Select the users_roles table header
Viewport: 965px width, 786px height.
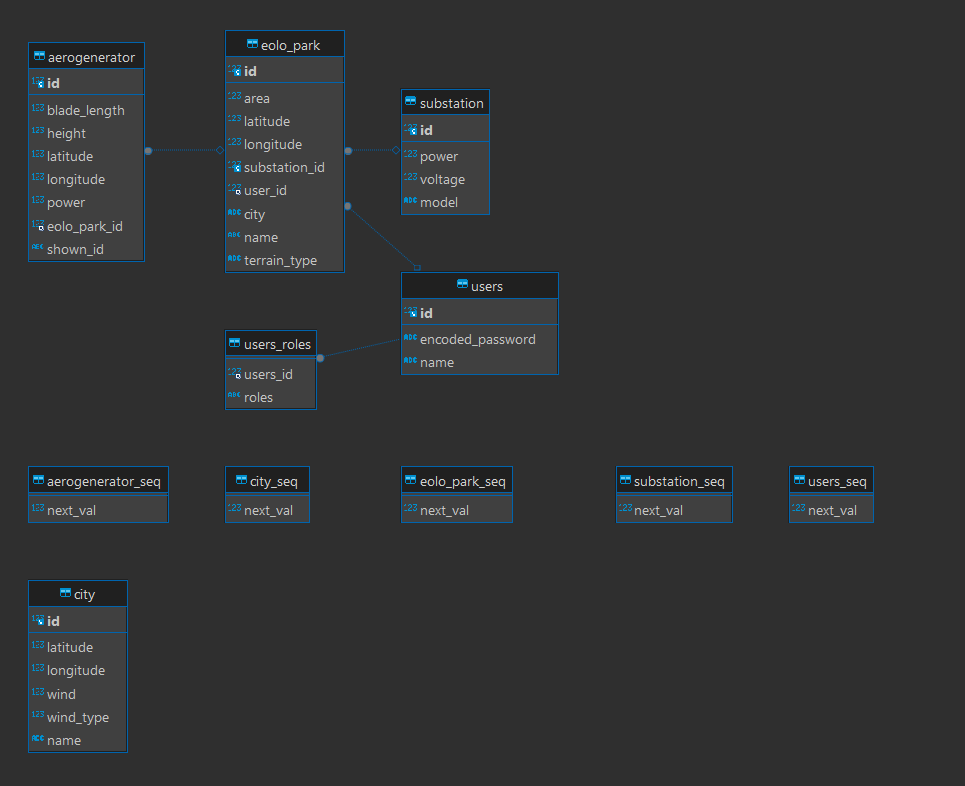click(271, 344)
